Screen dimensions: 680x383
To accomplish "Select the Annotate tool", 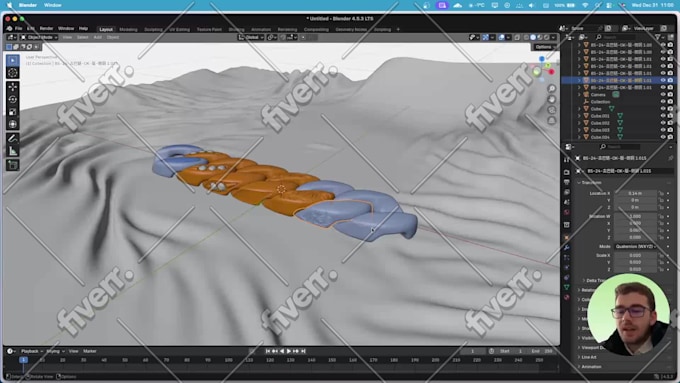I will click(13, 138).
